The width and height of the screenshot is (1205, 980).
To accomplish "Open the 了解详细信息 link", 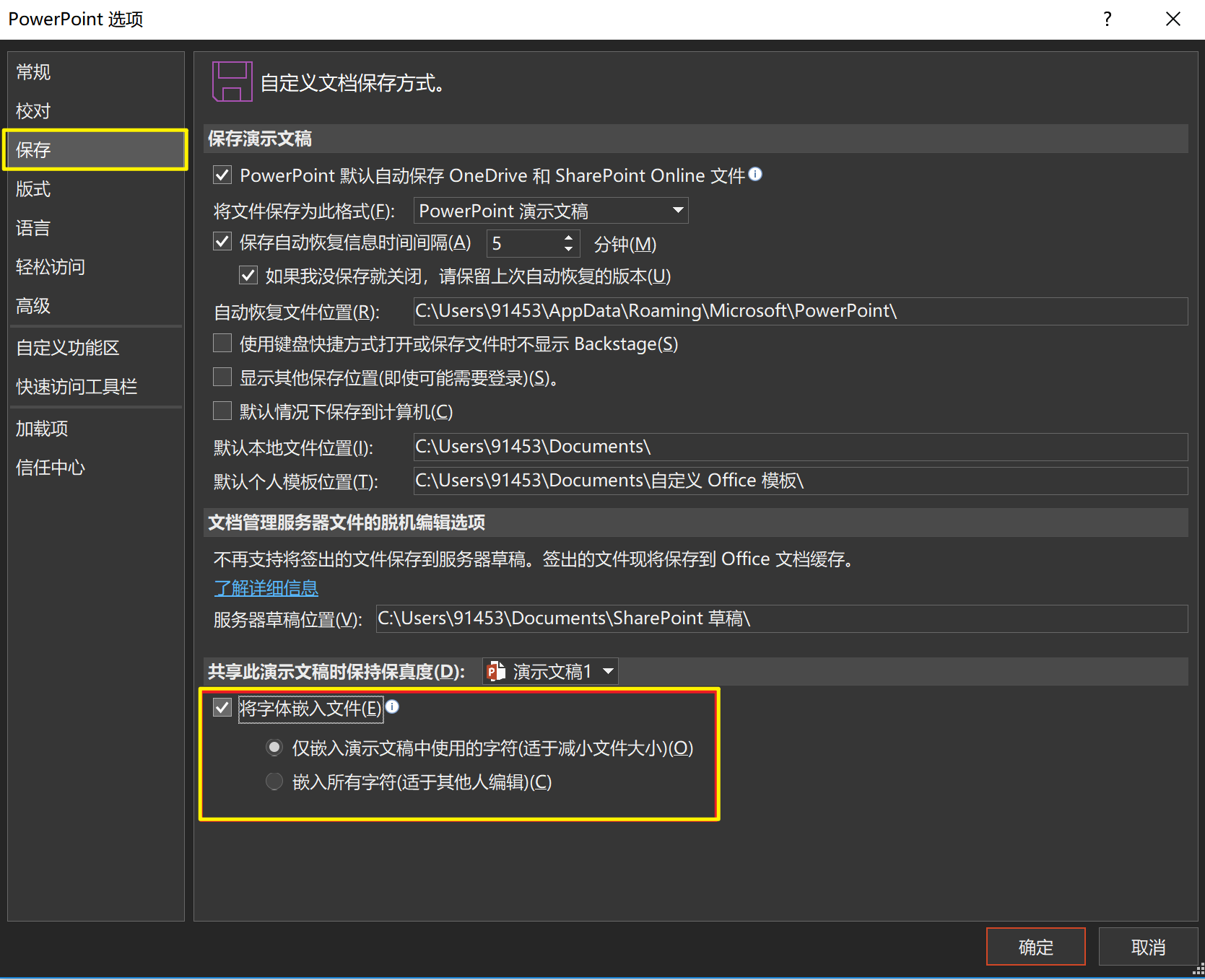I will 266,588.
